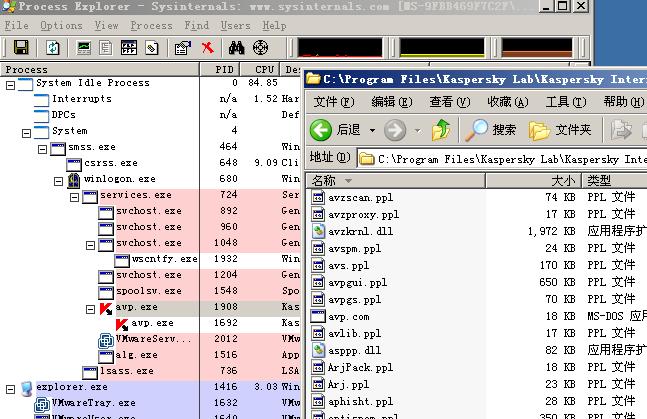Toggle the process tree view icon
Viewport: 647px width, 419px height.
106,47
